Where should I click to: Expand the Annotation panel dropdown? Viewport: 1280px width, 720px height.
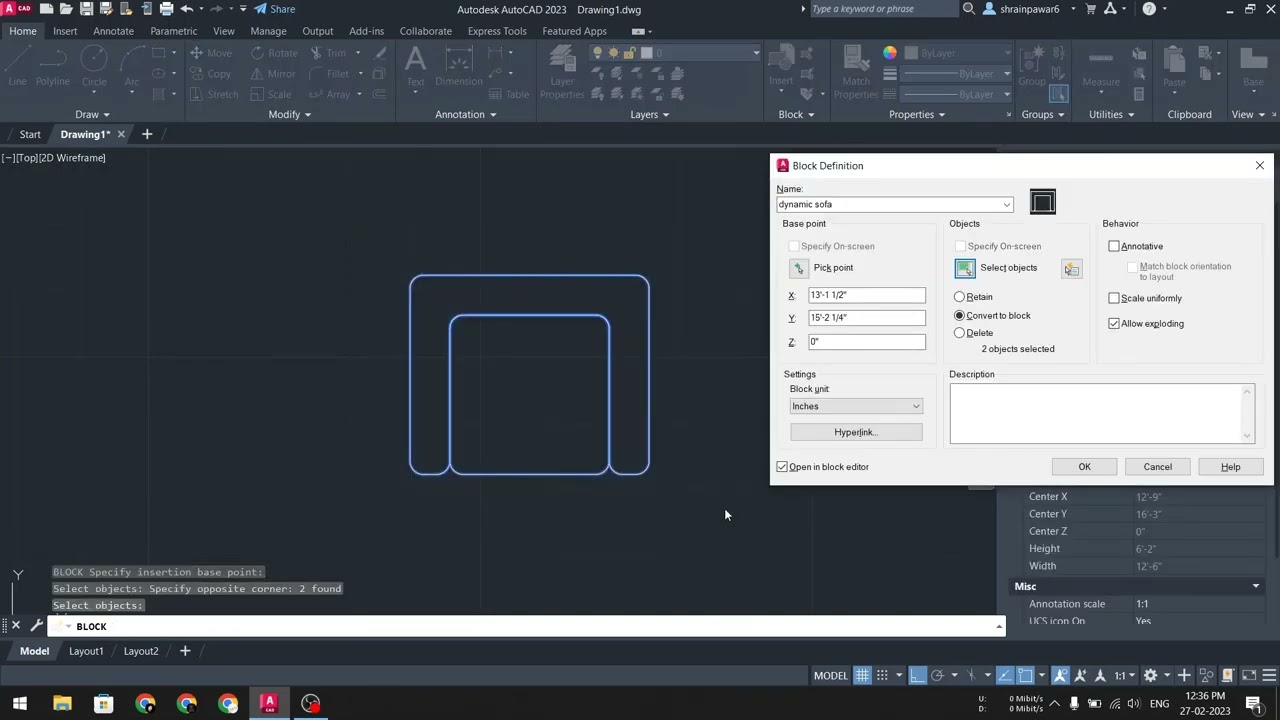[466, 114]
